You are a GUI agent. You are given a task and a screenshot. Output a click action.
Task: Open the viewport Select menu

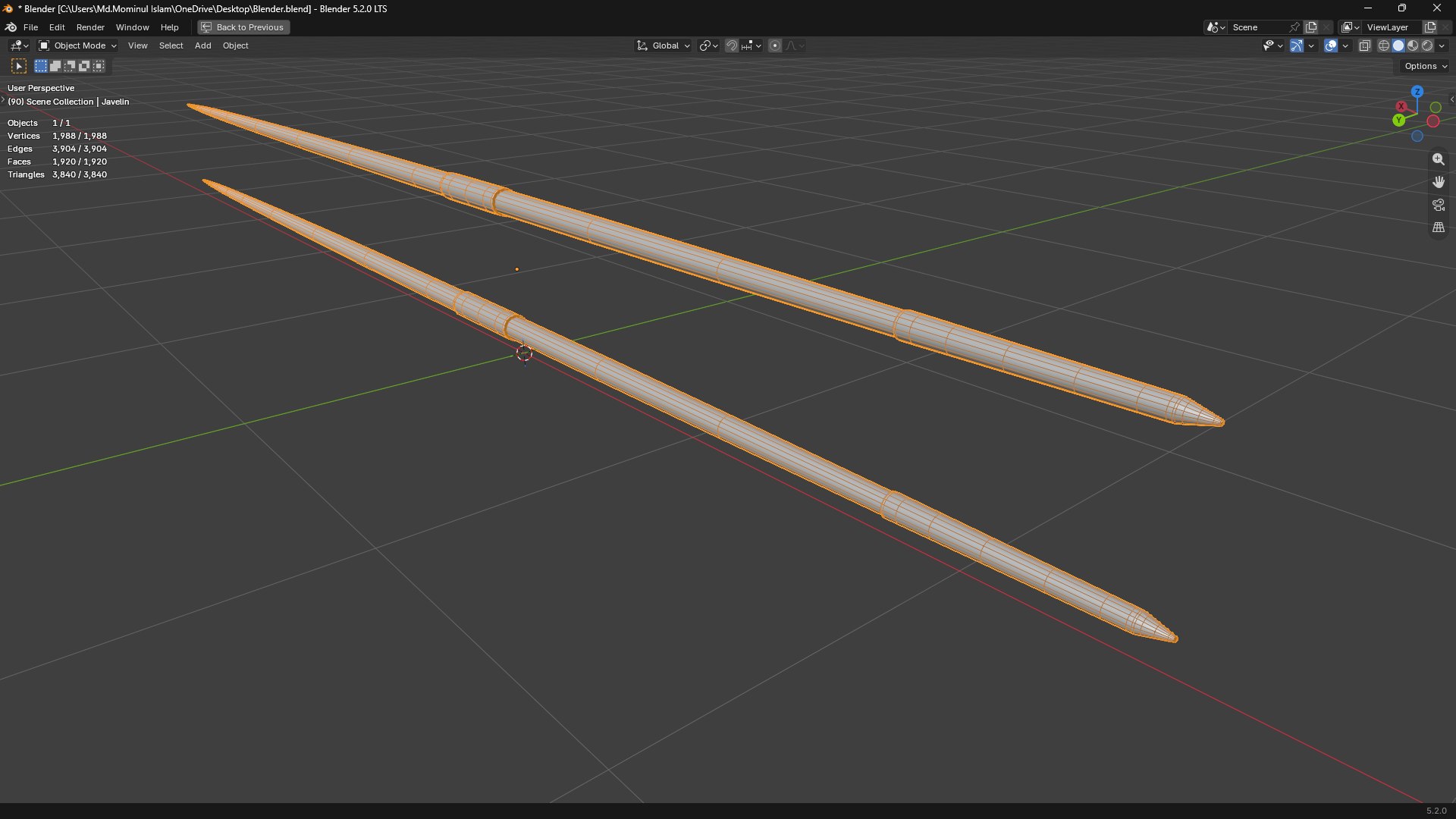point(171,45)
